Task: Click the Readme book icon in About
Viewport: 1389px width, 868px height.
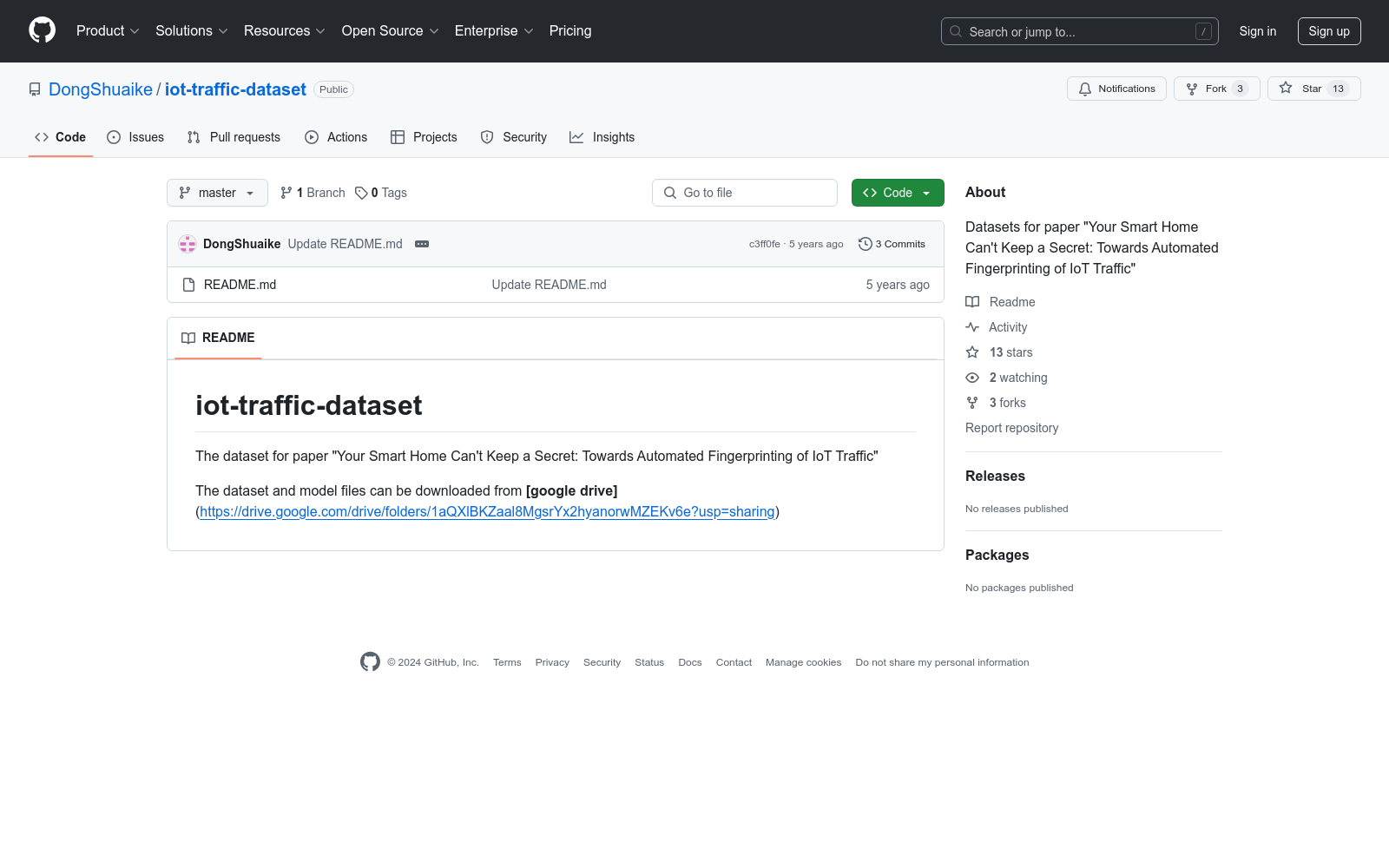Action: pyautogui.click(x=972, y=302)
